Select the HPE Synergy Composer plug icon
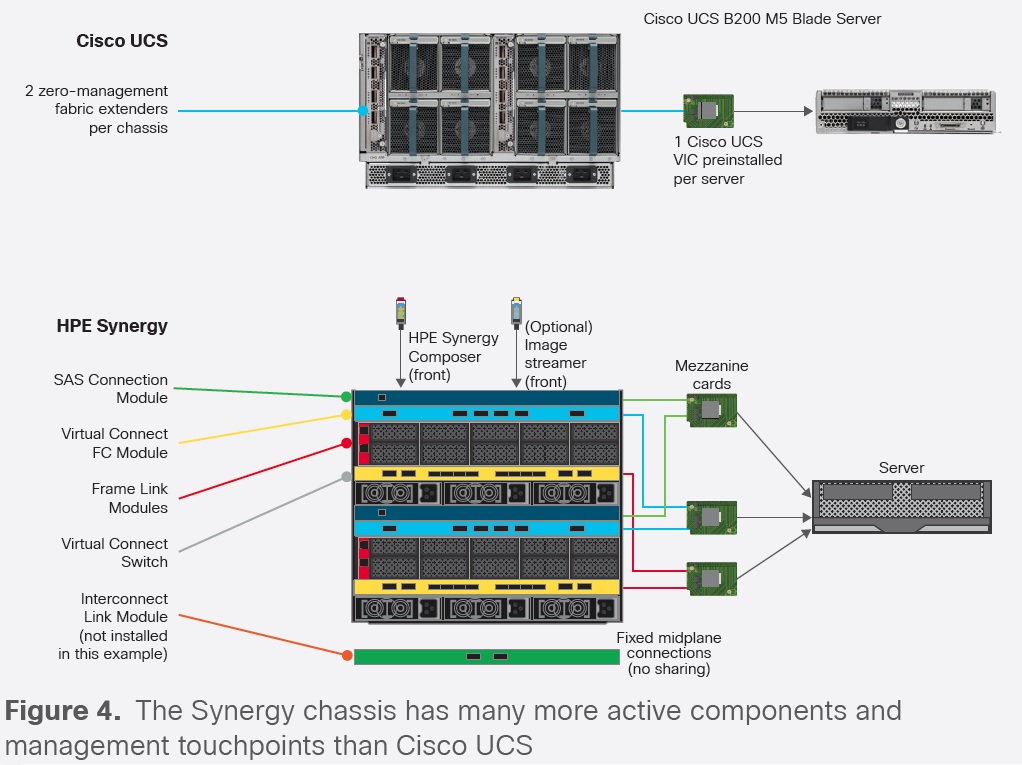1022x765 pixels. tap(401, 311)
